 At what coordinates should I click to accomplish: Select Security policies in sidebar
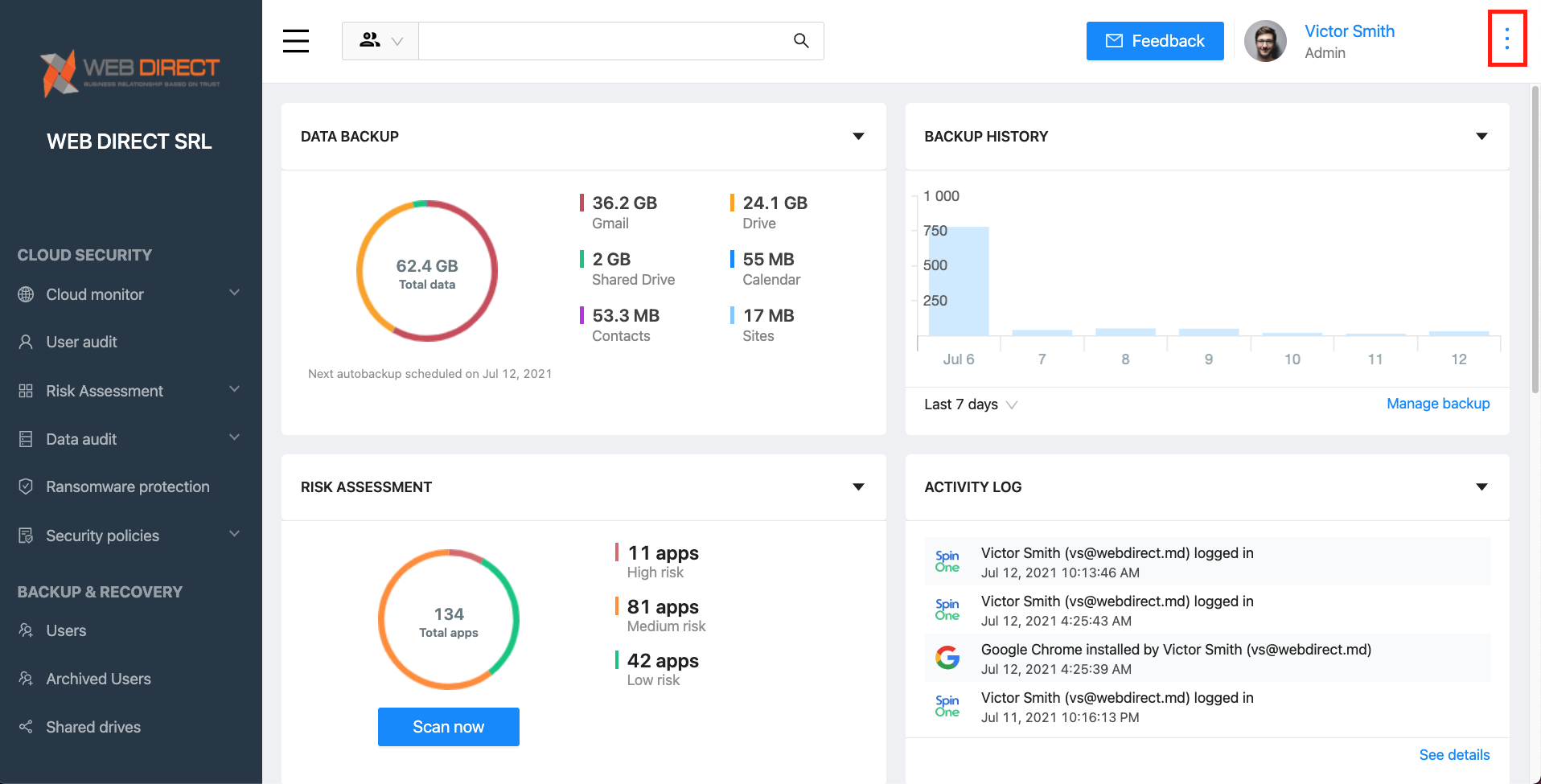coord(102,536)
